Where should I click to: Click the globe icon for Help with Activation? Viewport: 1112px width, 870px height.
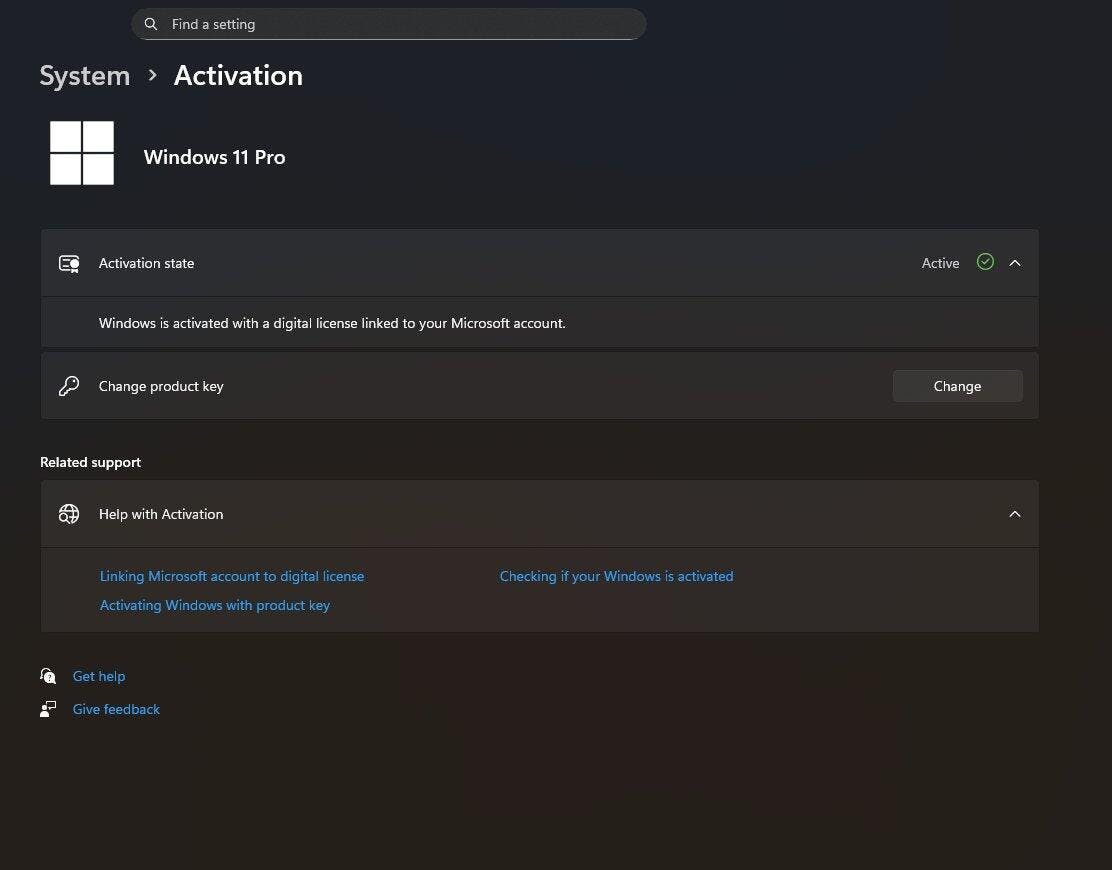[x=69, y=514]
